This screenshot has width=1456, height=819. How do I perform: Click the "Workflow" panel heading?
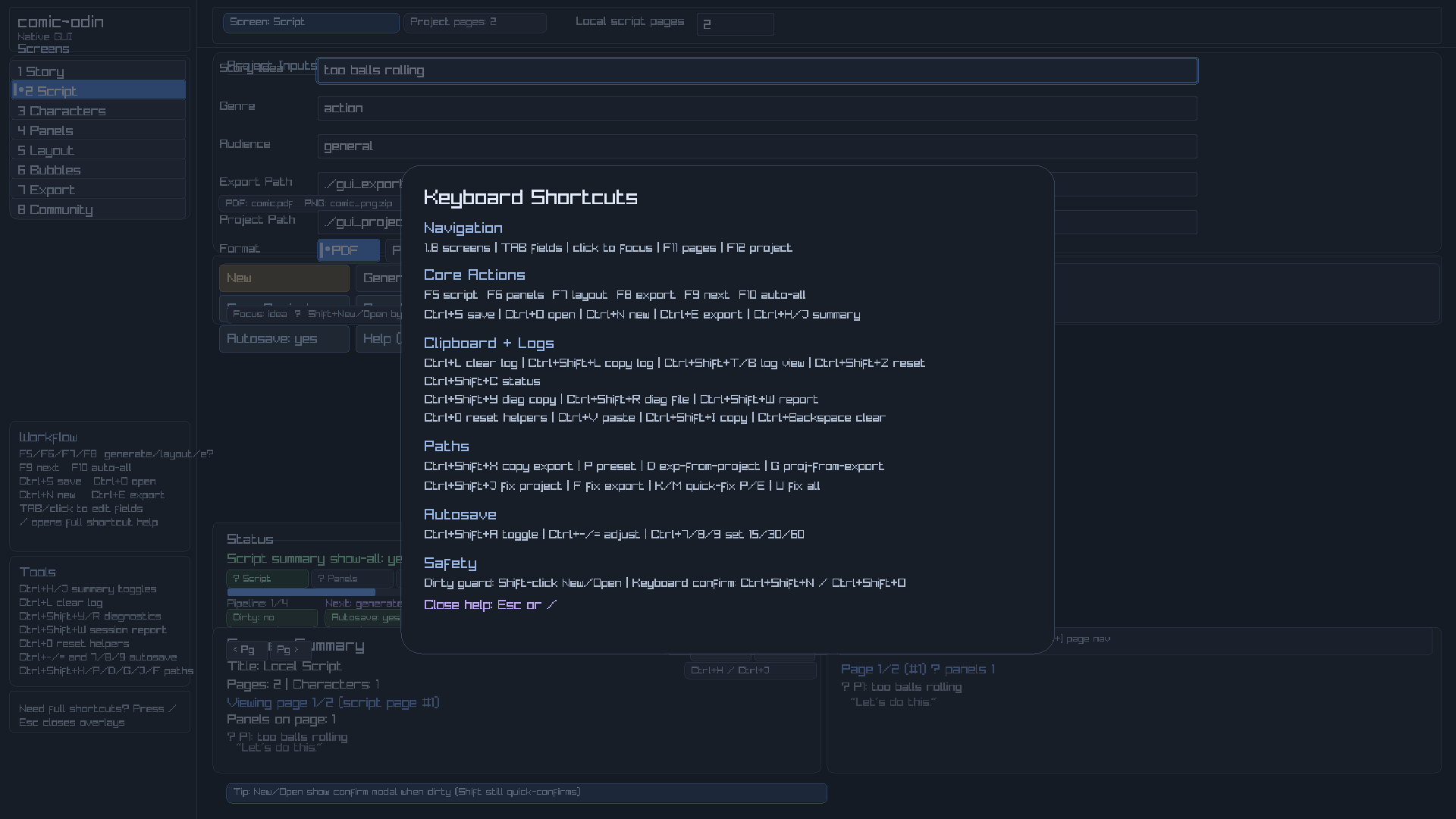point(48,438)
